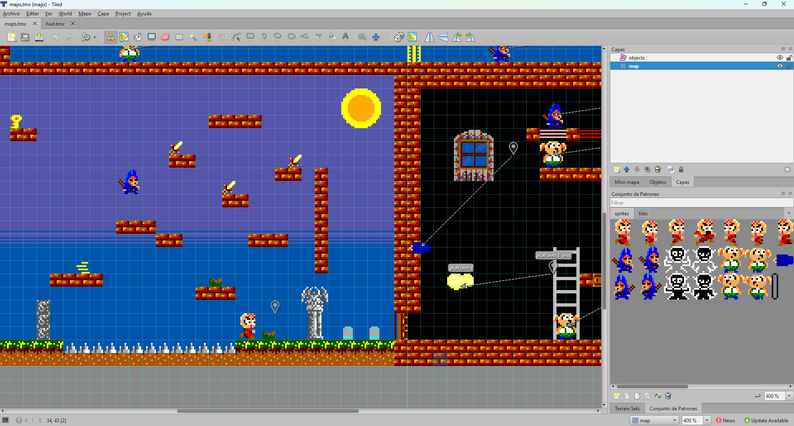Toggle lock on objects layer
The image size is (794, 426).
point(789,58)
